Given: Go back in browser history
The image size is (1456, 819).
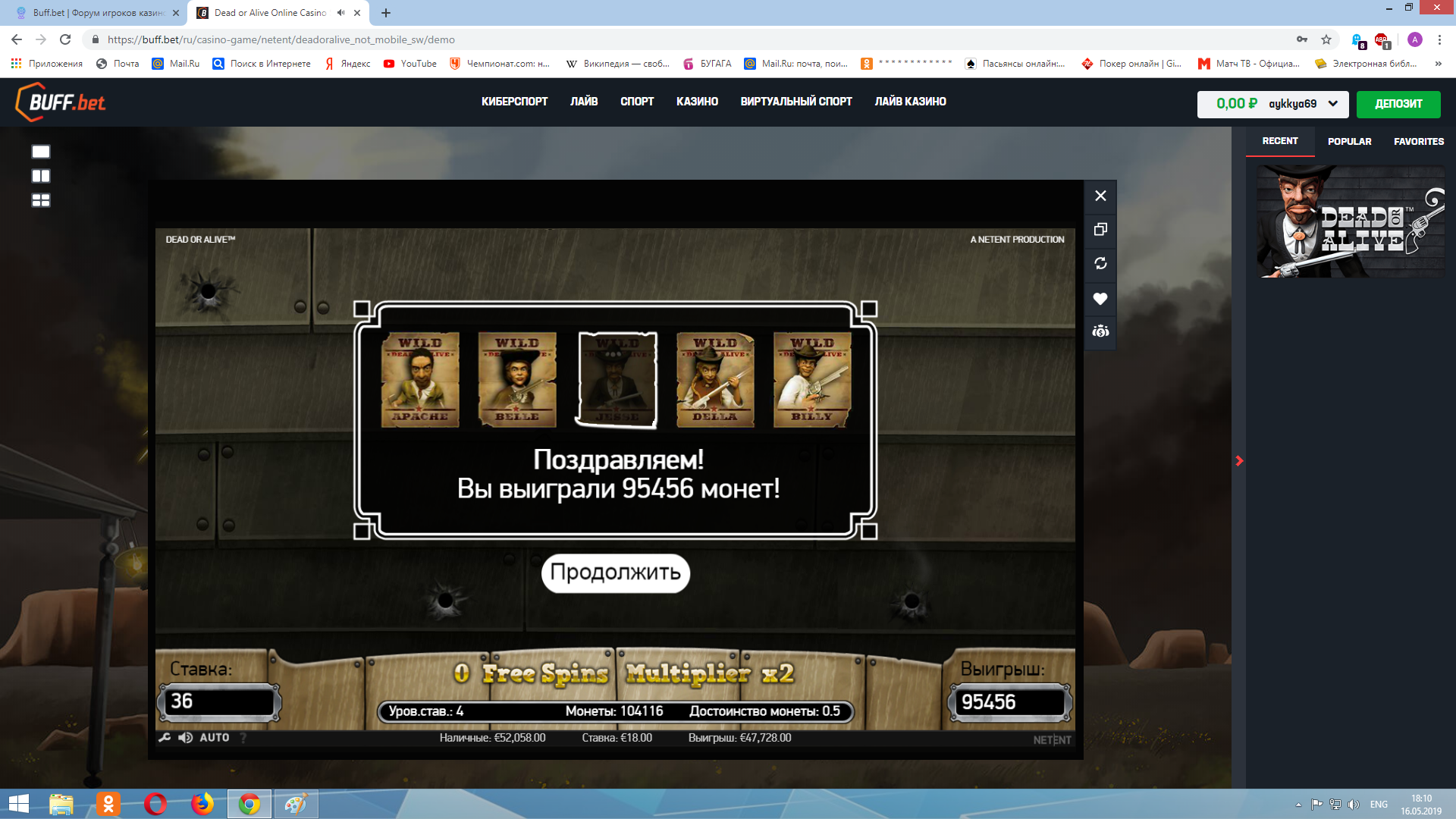Looking at the screenshot, I should coord(17,39).
